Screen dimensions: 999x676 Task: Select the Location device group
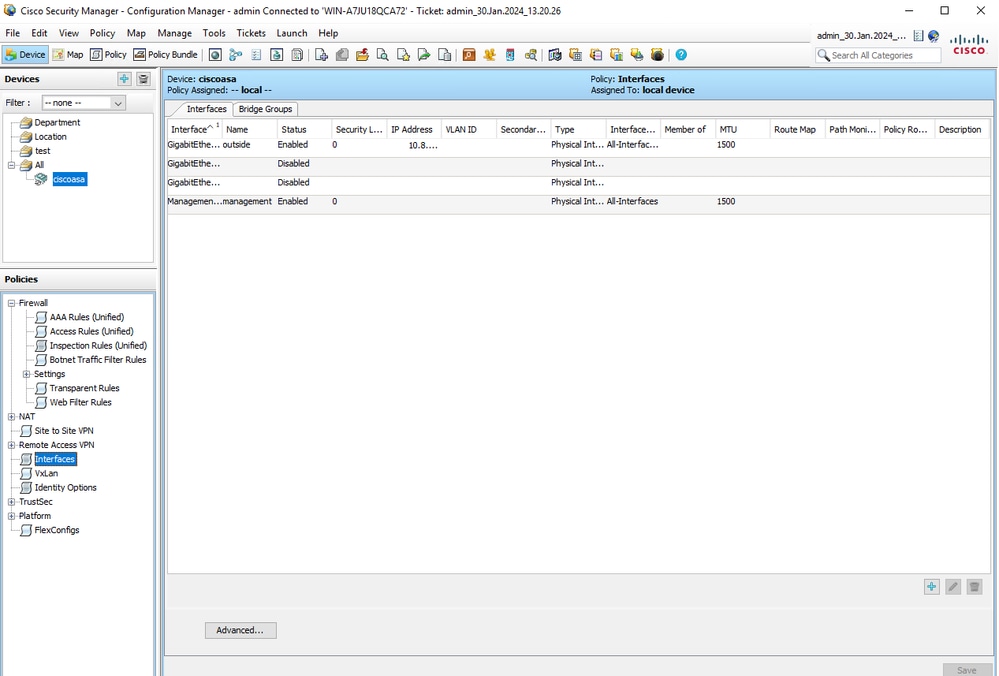[50, 136]
